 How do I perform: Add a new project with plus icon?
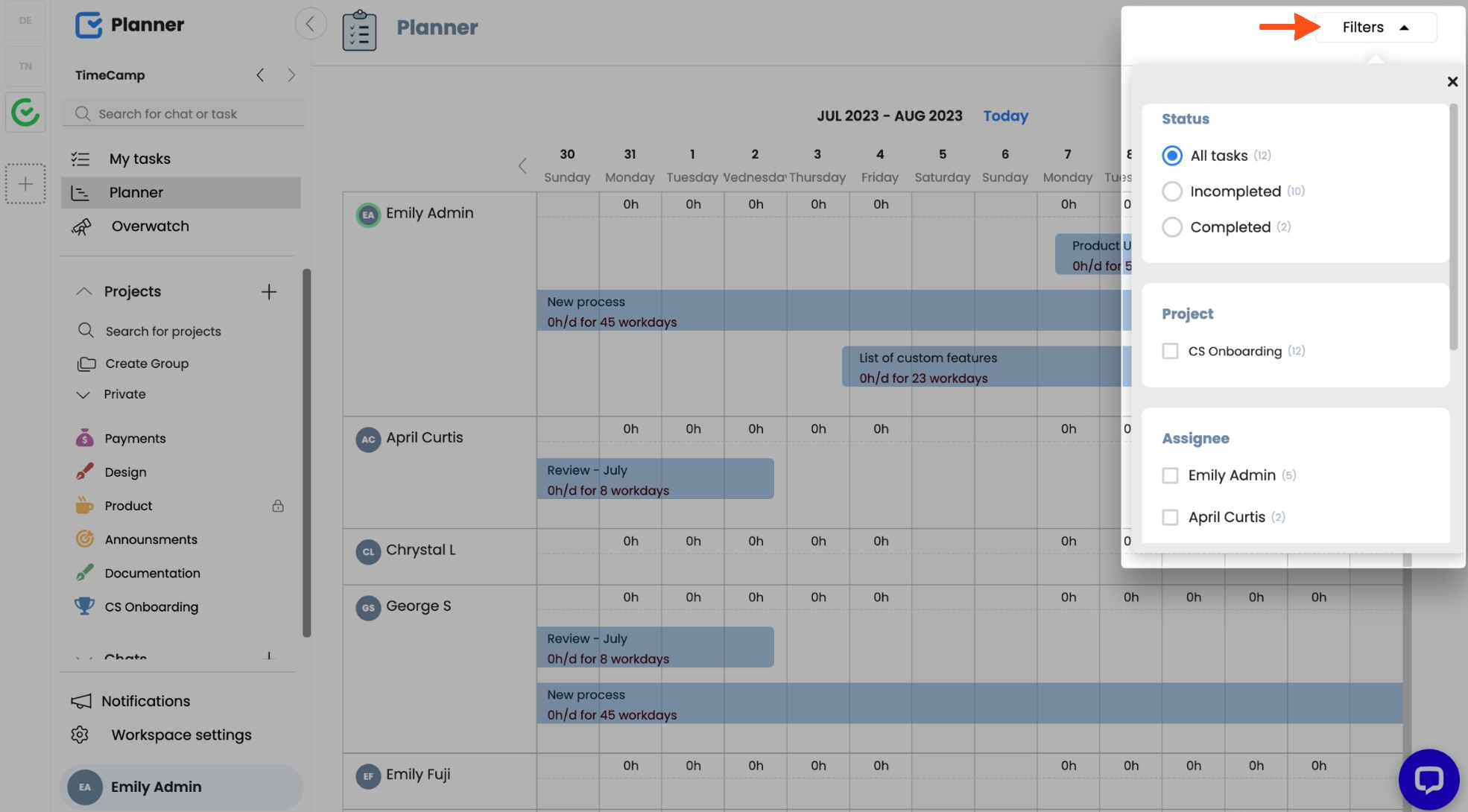269,291
